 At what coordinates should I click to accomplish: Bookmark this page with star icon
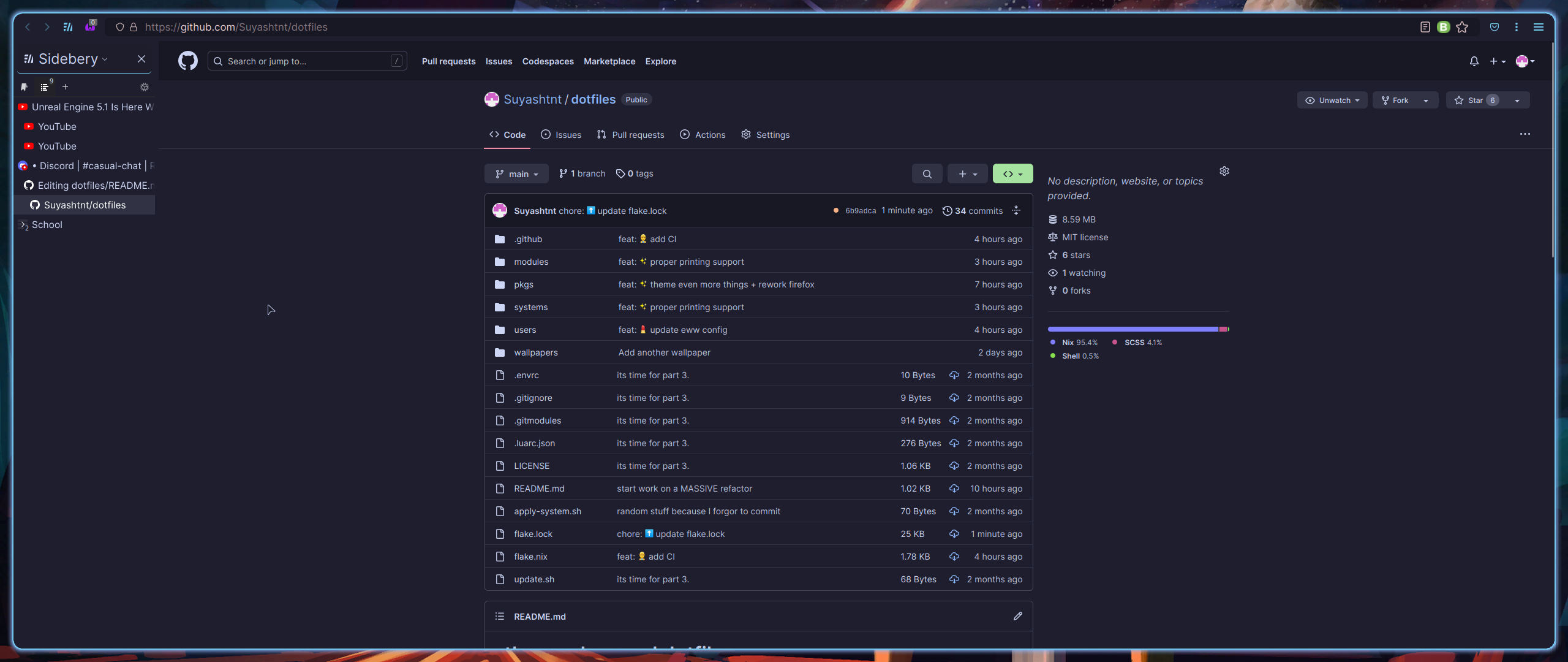pyautogui.click(x=1462, y=27)
